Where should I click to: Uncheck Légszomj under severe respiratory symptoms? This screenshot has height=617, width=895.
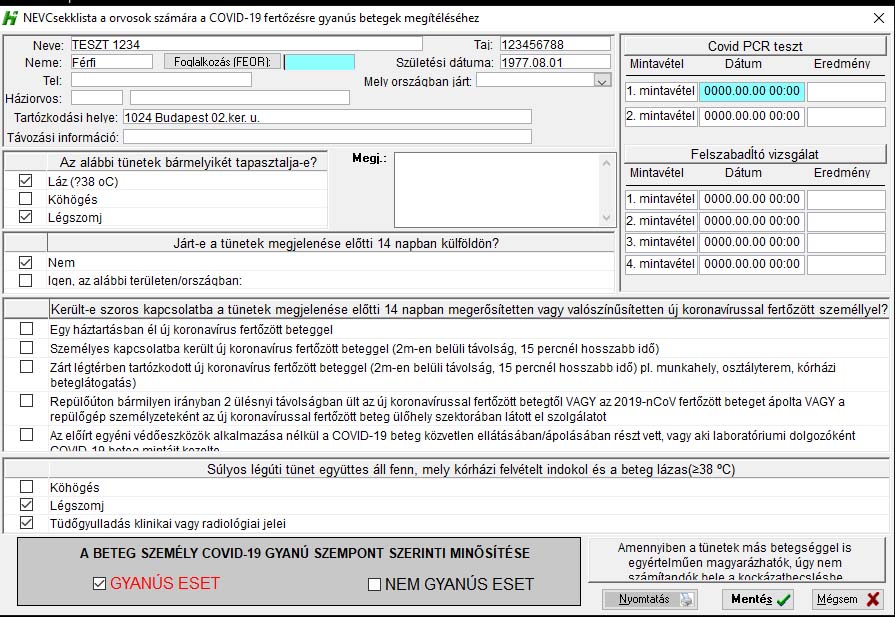pos(26,505)
